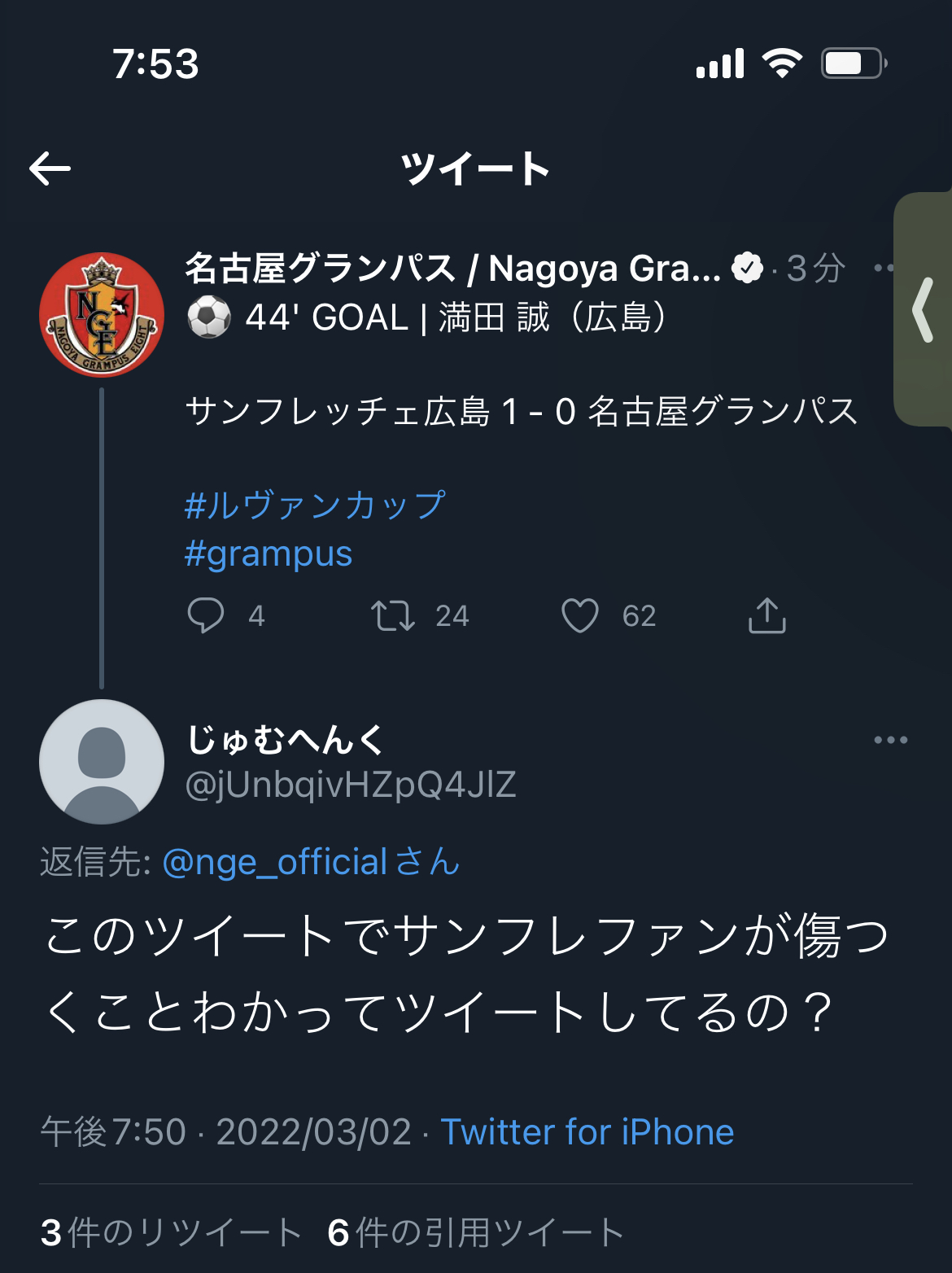Open hashtag #ルヴァンカップ

(x=316, y=505)
